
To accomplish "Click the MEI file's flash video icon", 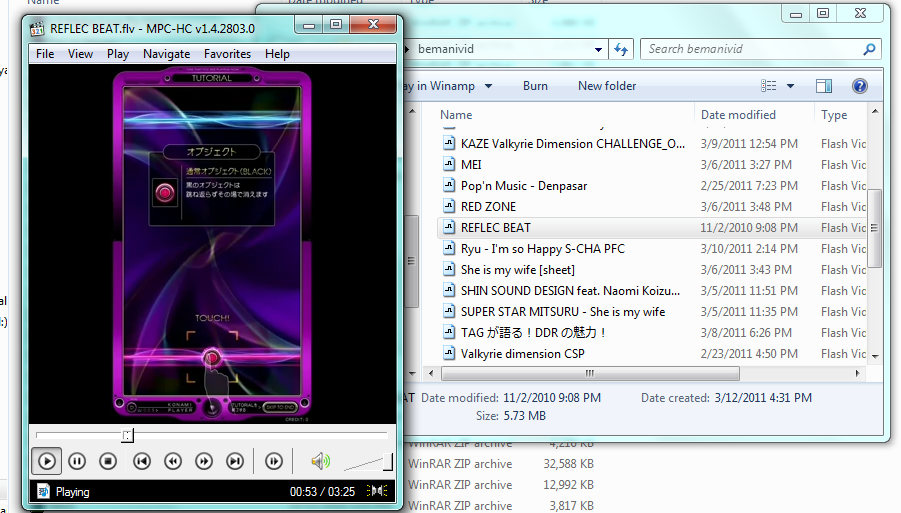I will click(449, 165).
